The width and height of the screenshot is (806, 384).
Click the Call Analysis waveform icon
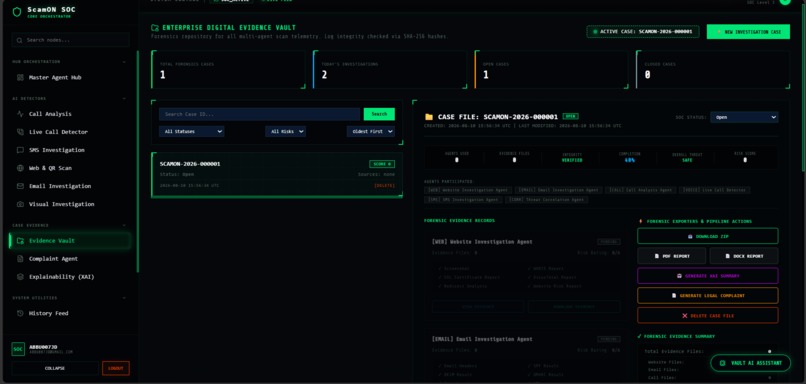[x=20, y=114]
